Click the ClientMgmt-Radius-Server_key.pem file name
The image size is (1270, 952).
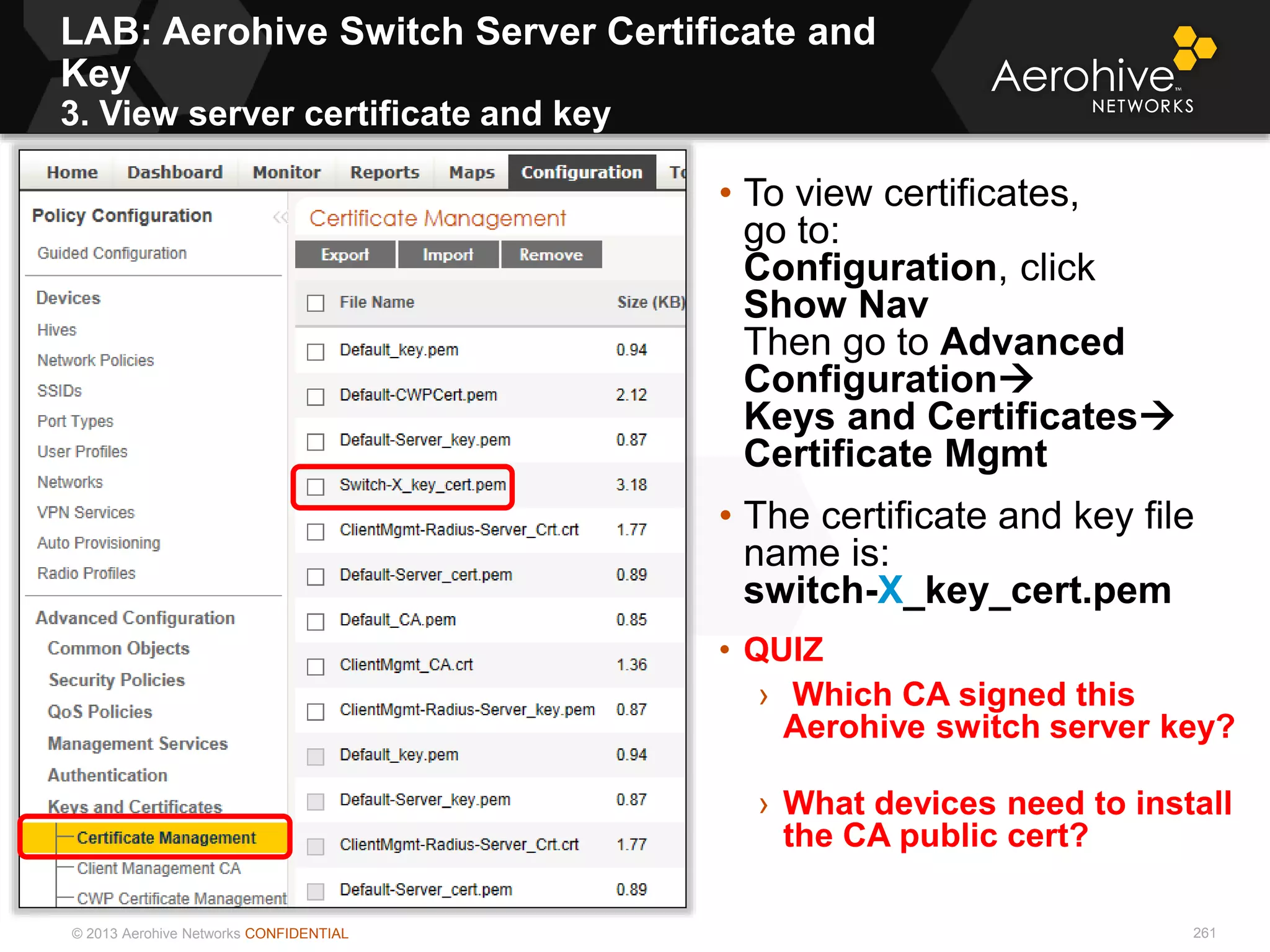click(x=467, y=710)
